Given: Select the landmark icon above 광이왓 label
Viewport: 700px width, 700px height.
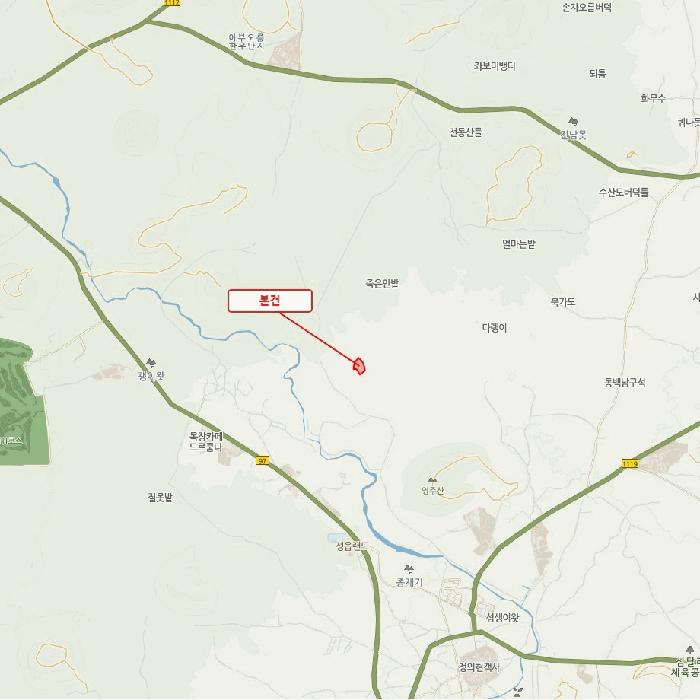Looking at the screenshot, I should click(151, 362).
